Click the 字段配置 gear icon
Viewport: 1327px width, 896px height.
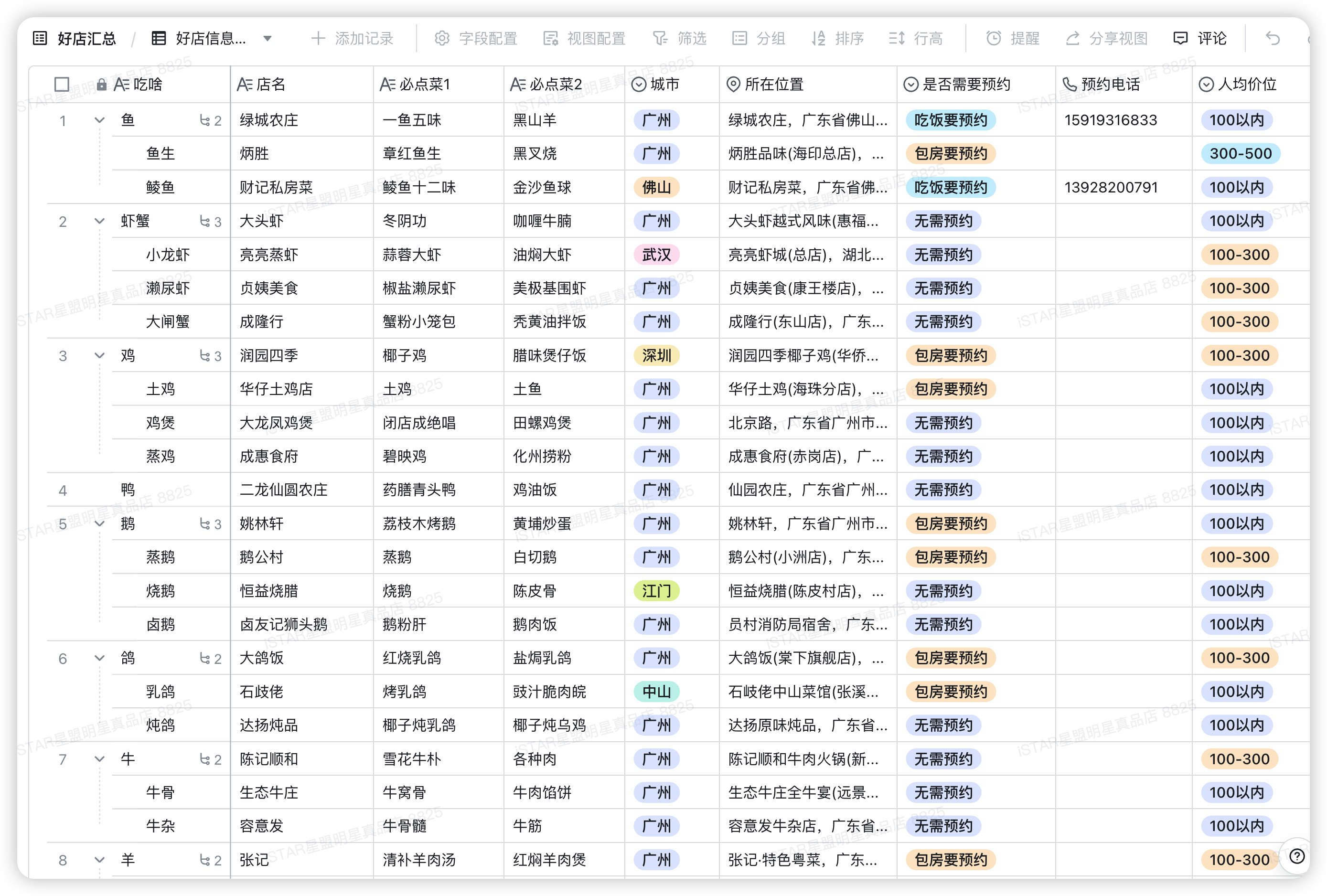pyautogui.click(x=442, y=38)
